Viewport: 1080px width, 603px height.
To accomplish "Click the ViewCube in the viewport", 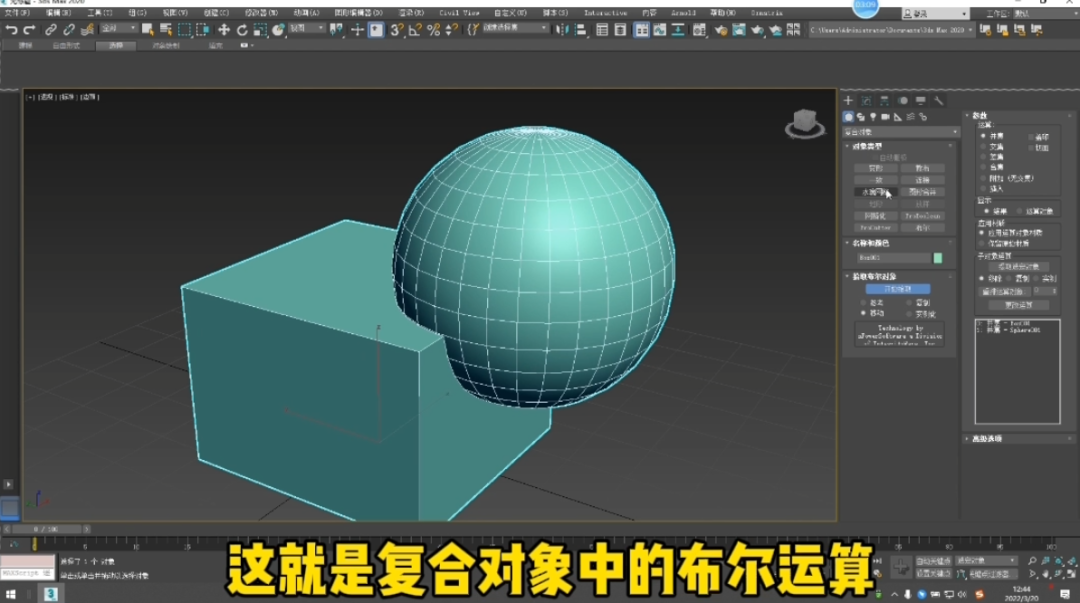I will point(804,123).
